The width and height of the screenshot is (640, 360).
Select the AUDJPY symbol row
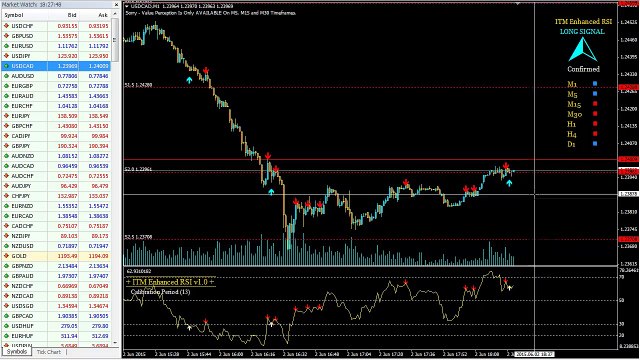point(56,186)
